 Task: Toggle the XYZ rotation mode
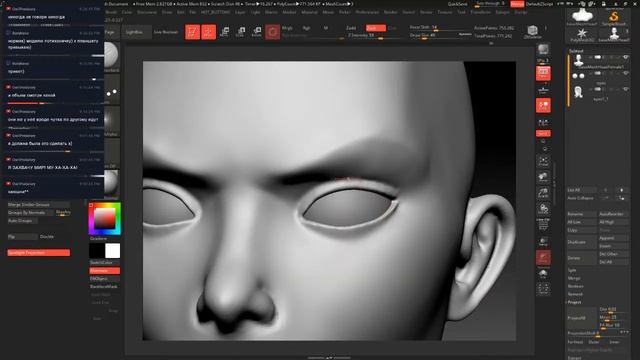pyautogui.click(x=543, y=133)
